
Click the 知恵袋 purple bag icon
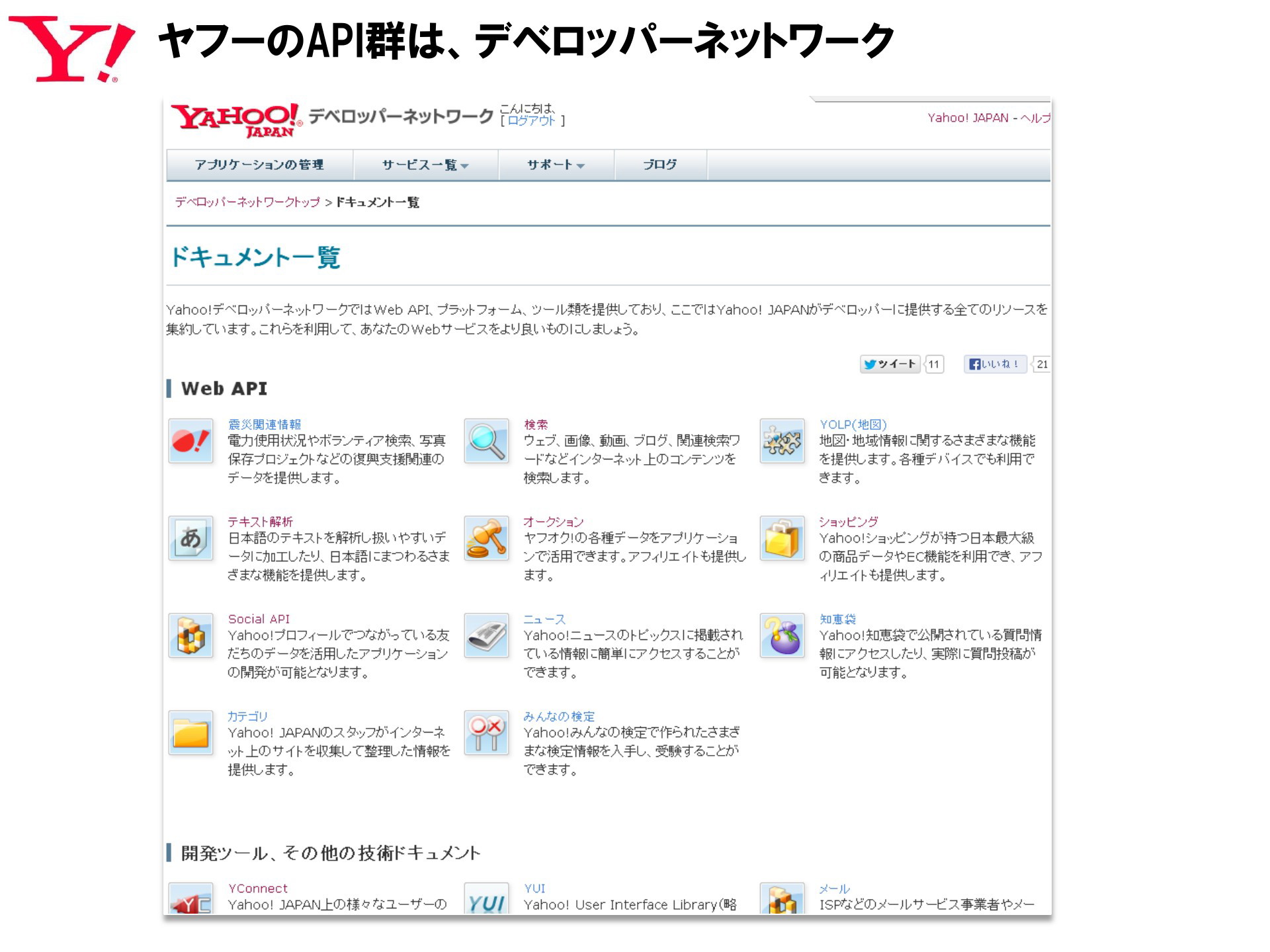coord(782,635)
